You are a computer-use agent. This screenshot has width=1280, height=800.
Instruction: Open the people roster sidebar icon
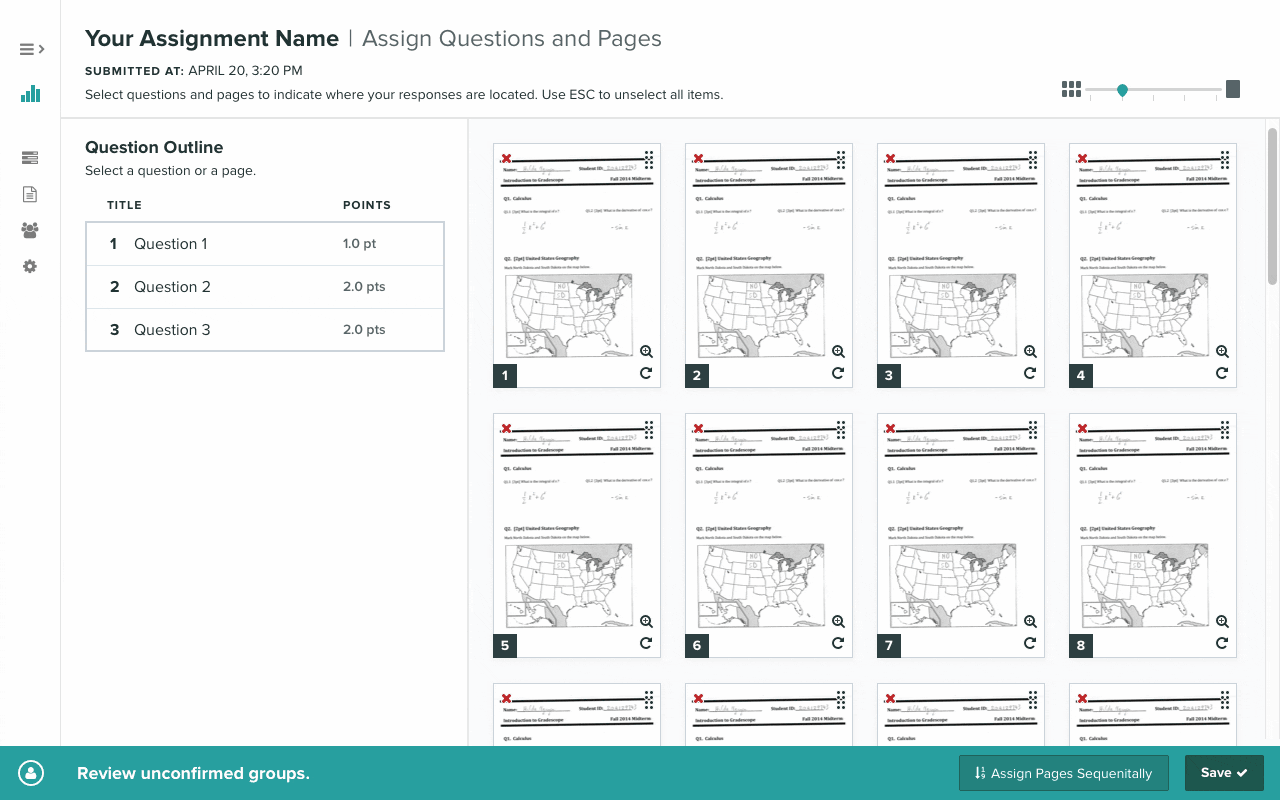click(x=30, y=230)
